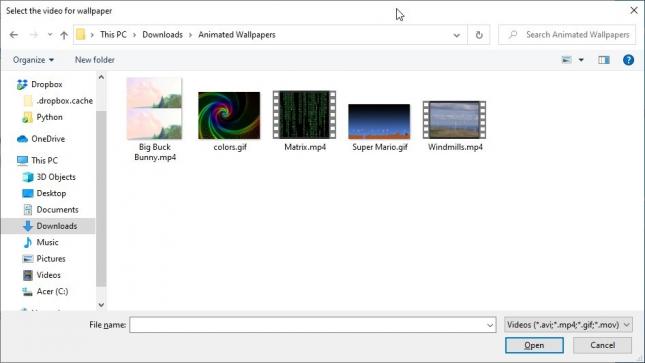645x363 pixels.
Task: Select Downloads in the address path
Action: [162, 35]
